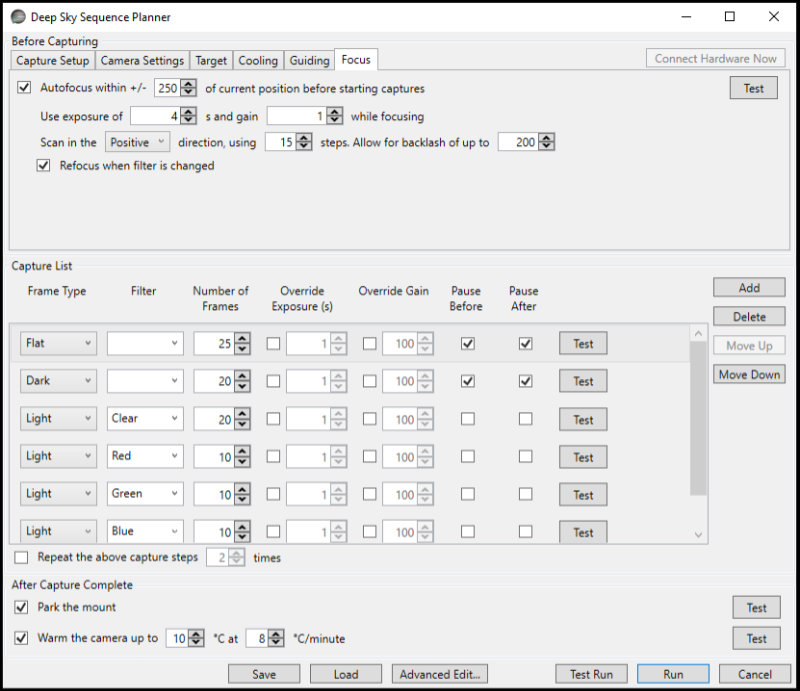Open the Clear filter dropdown
Viewport: 800px width, 691px height.
pos(145,418)
